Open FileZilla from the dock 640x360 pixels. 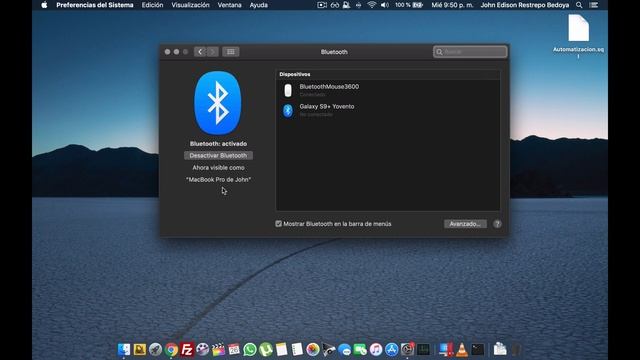point(187,349)
